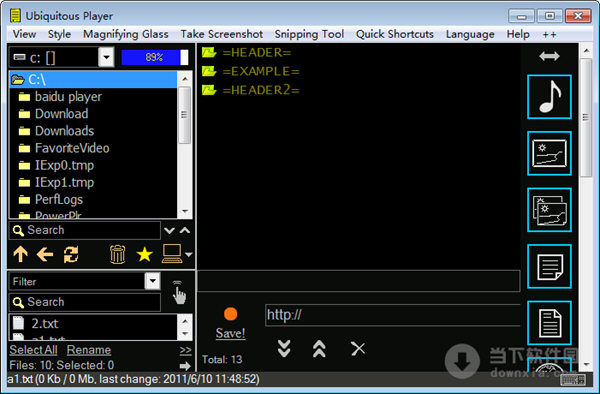Open the =EXAMPLE= playlist entry
Screen dimensions: 600x394
point(251,72)
